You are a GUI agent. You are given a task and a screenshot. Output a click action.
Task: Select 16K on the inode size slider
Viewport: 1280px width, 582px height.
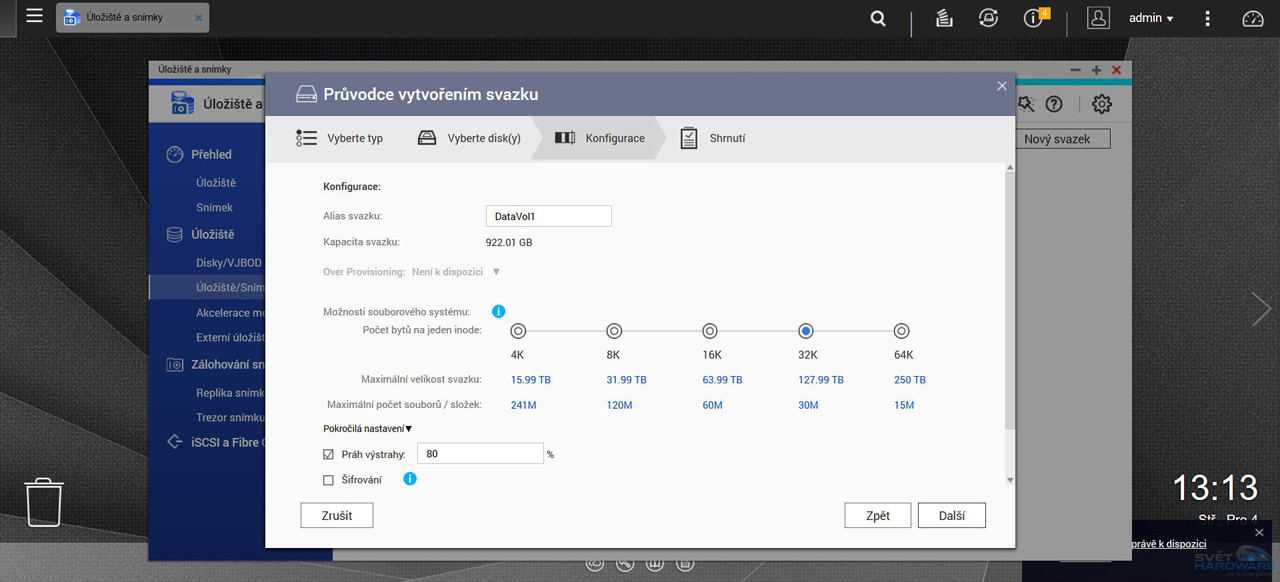point(709,330)
